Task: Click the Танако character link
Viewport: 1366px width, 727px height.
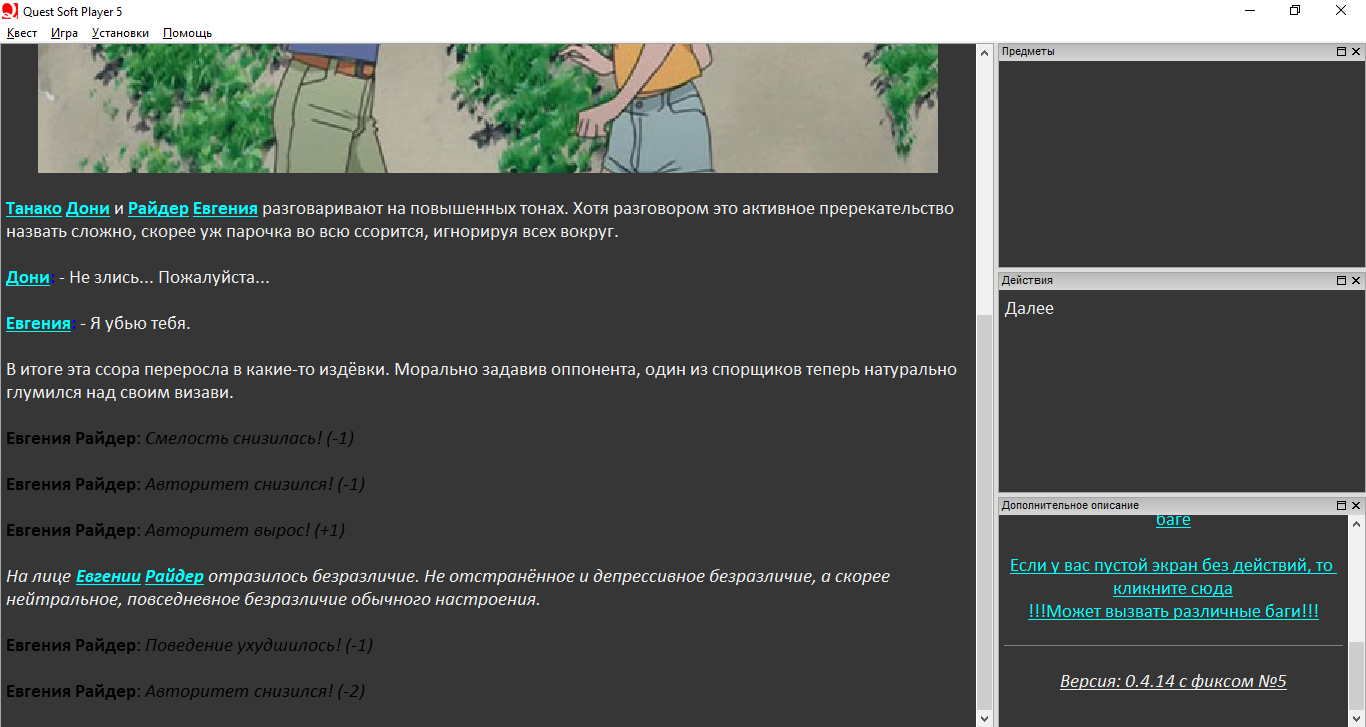Action: (33, 209)
